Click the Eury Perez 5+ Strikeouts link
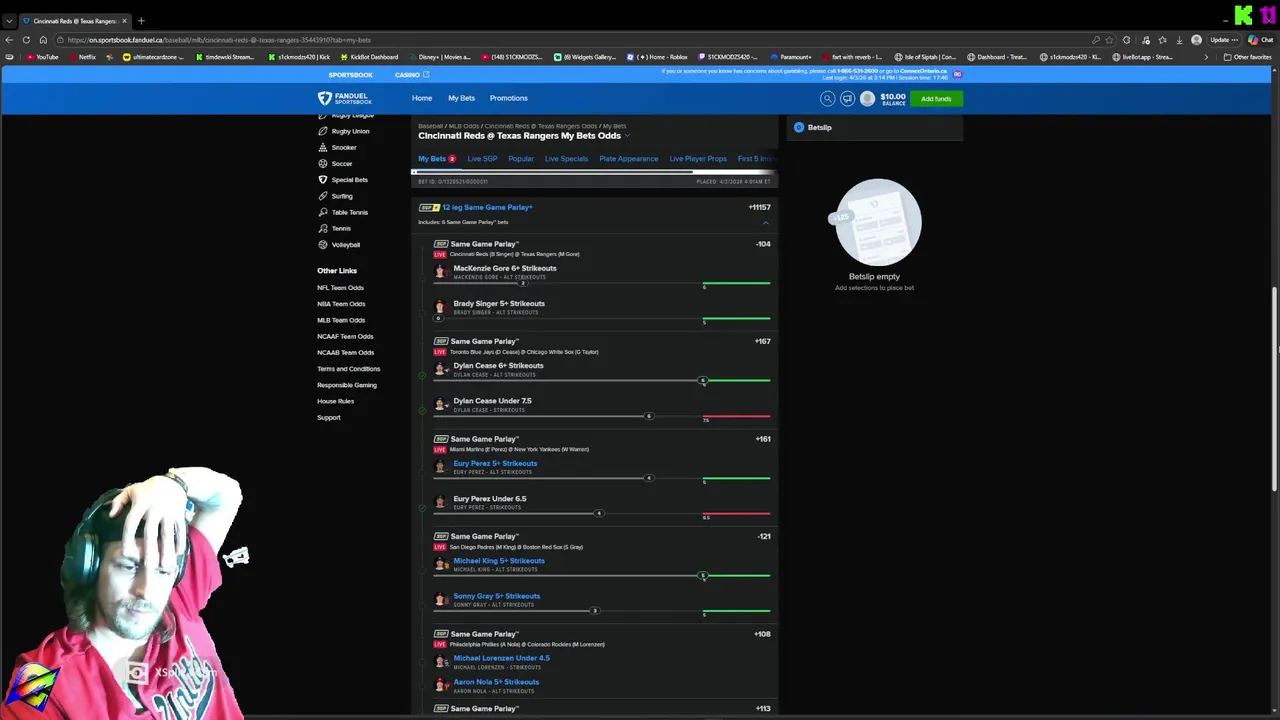The height and width of the screenshot is (720, 1280). click(495, 464)
